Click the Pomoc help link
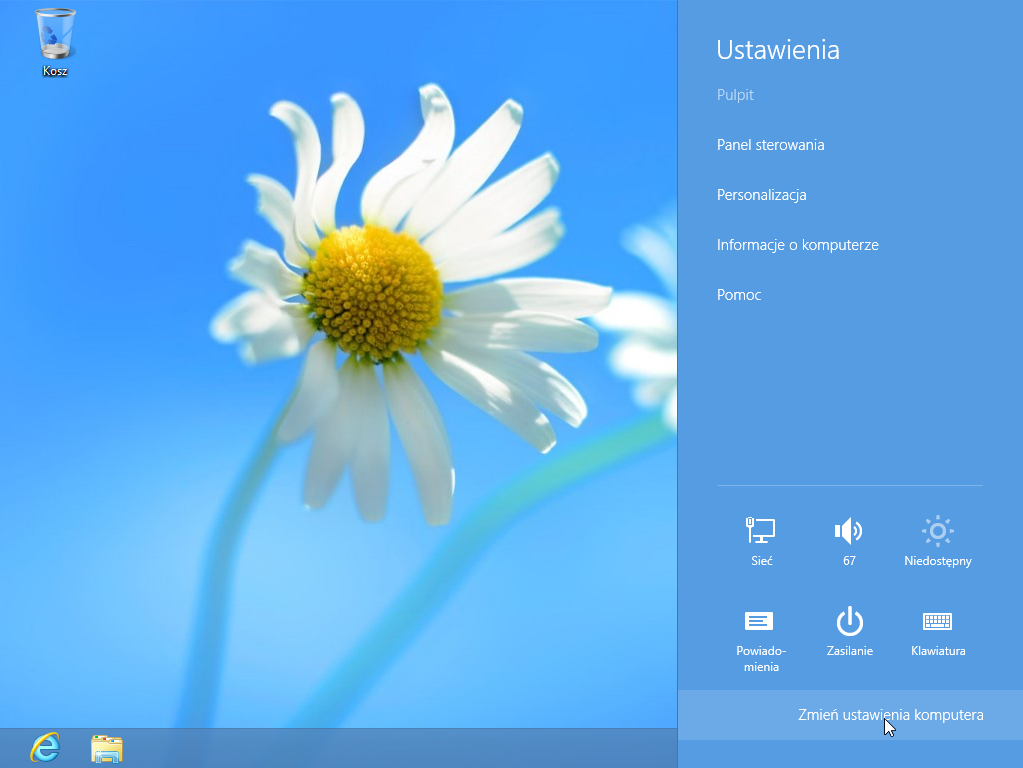Image resolution: width=1023 pixels, height=768 pixels. coord(739,295)
